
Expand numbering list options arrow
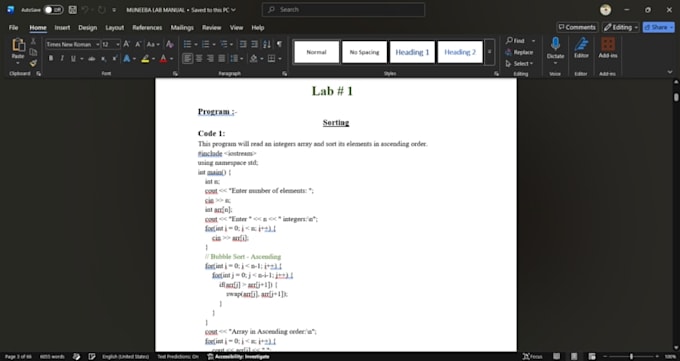pos(214,44)
